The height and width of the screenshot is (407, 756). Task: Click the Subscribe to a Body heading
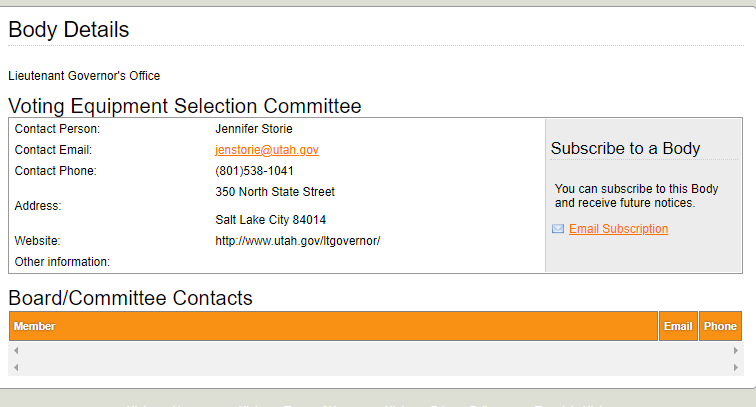pos(625,149)
